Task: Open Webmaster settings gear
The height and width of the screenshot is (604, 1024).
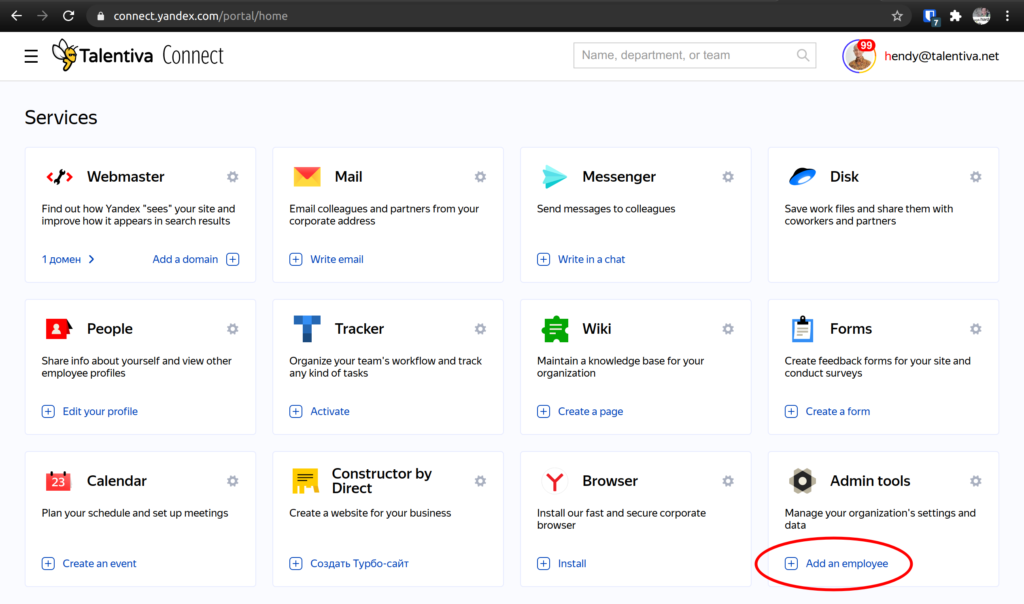Action: [232, 177]
